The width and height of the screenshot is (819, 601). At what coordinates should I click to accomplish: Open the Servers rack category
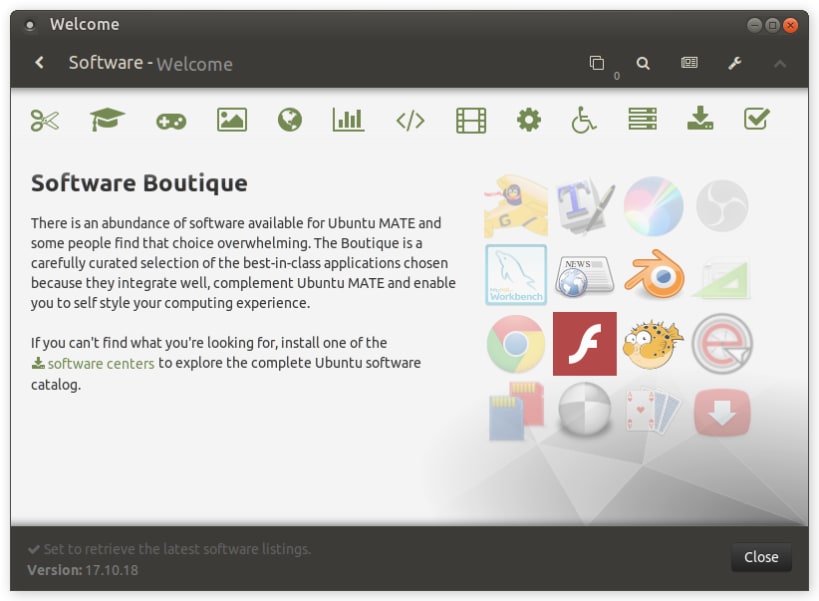pyautogui.click(x=642, y=119)
